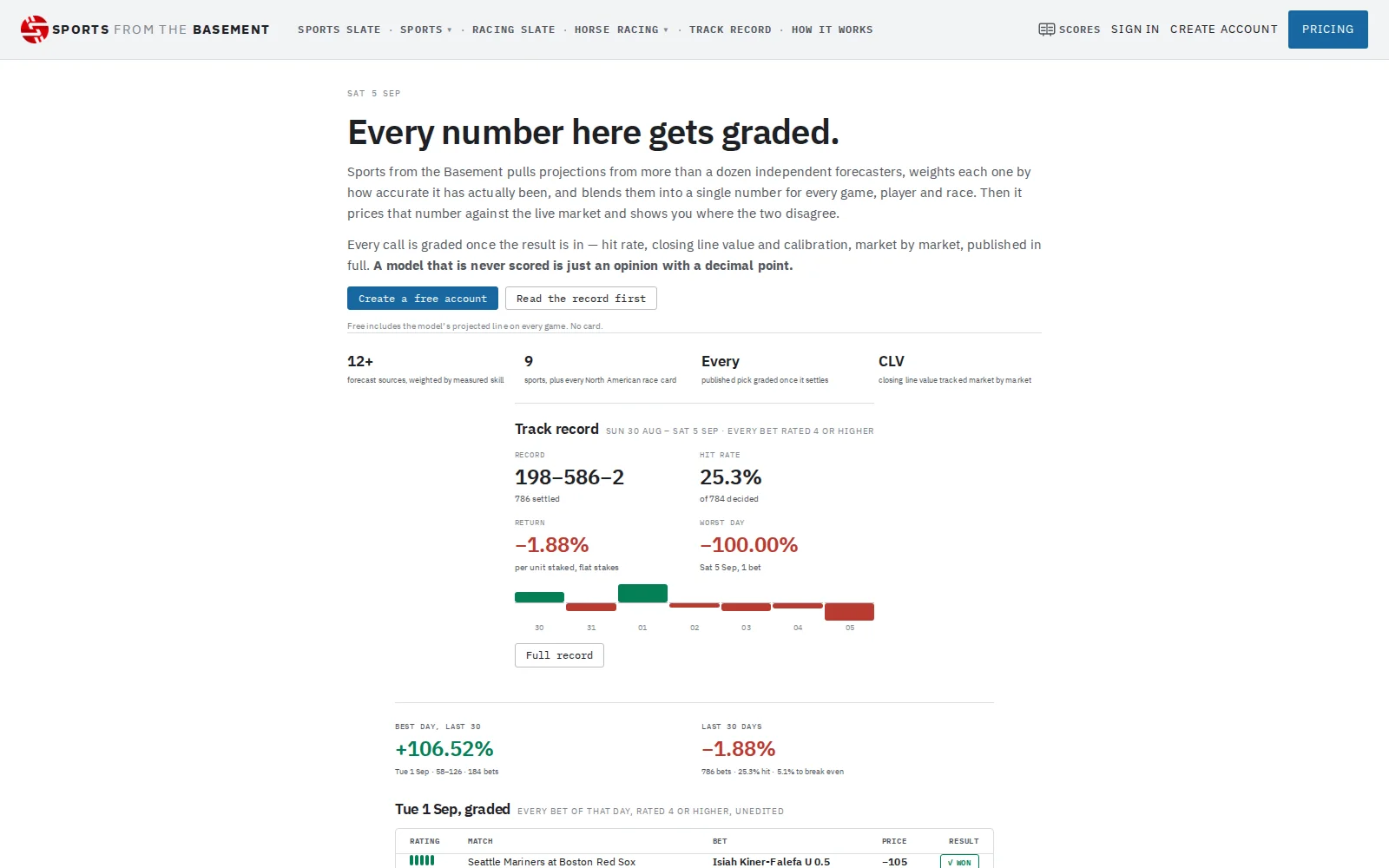This screenshot has height=868, width=1389.
Task: Click the five-bar rating icon for Mariners game
Action: coord(422,860)
